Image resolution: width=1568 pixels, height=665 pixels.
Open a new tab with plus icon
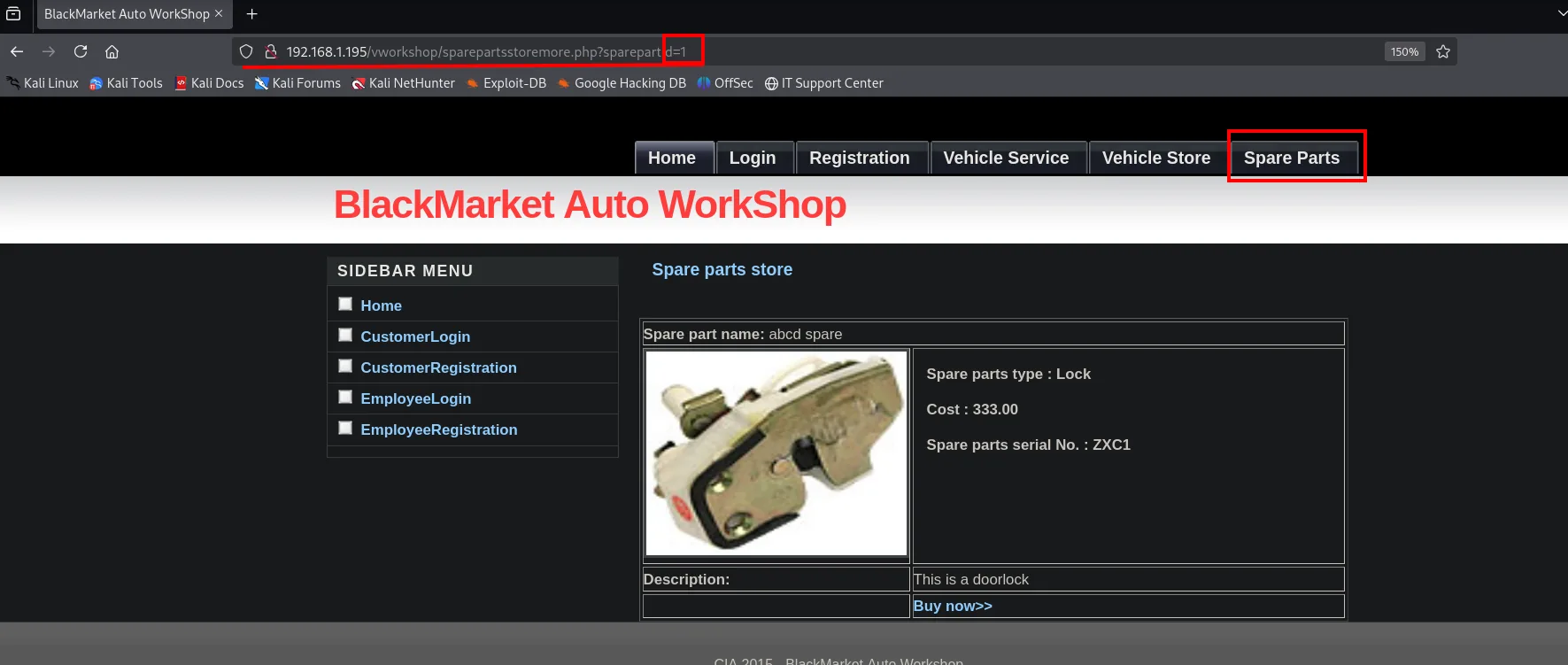[x=252, y=14]
